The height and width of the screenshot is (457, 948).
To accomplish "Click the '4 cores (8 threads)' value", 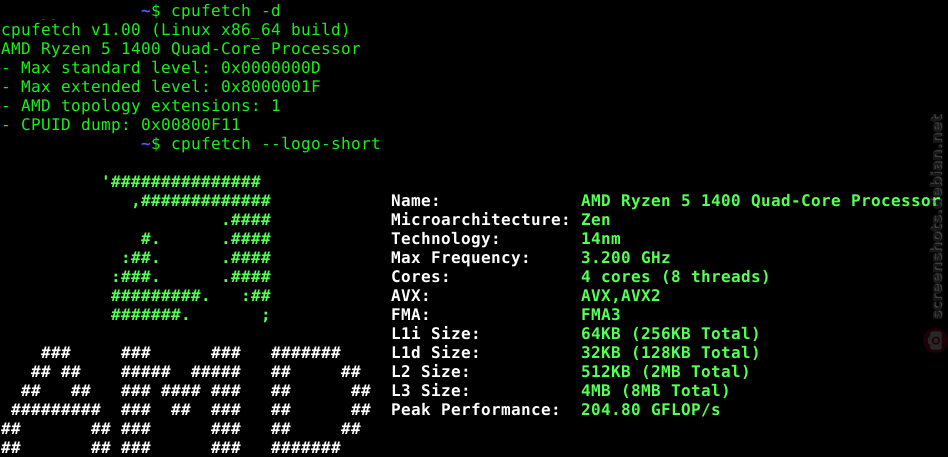I will 675,277.
